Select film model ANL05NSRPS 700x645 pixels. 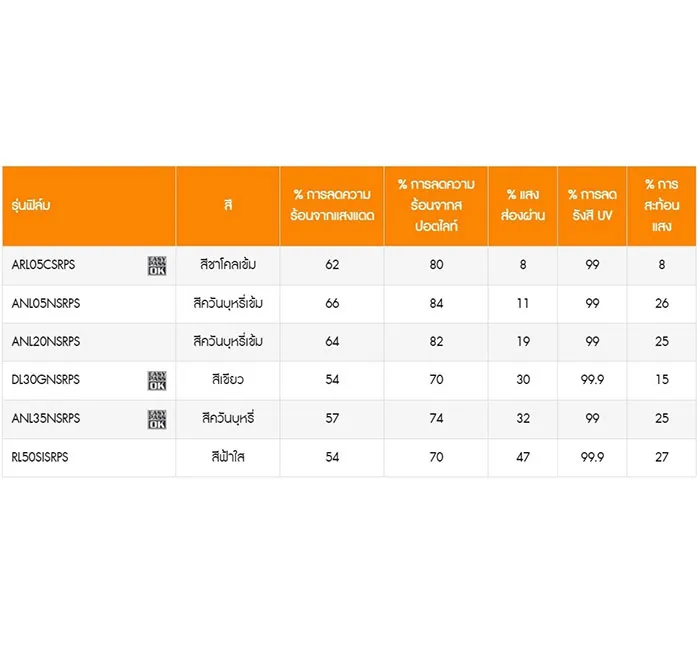pyautogui.click(x=46, y=304)
